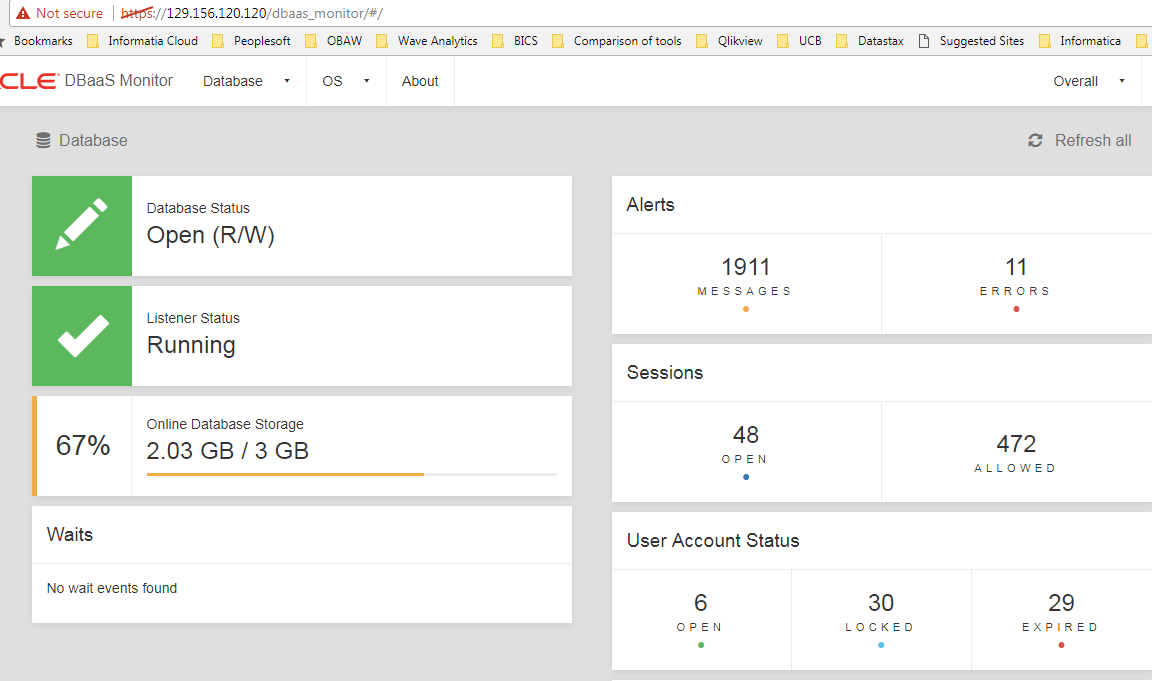Screen dimensions: 1152x681
Task: Open the Overall dropdown selector
Action: (1088, 81)
